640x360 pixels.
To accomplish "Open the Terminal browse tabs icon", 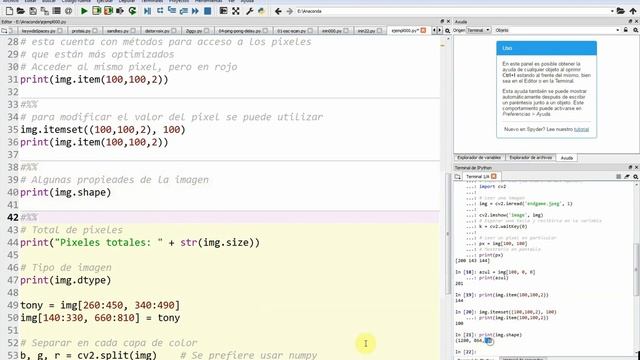I will pos(458,177).
